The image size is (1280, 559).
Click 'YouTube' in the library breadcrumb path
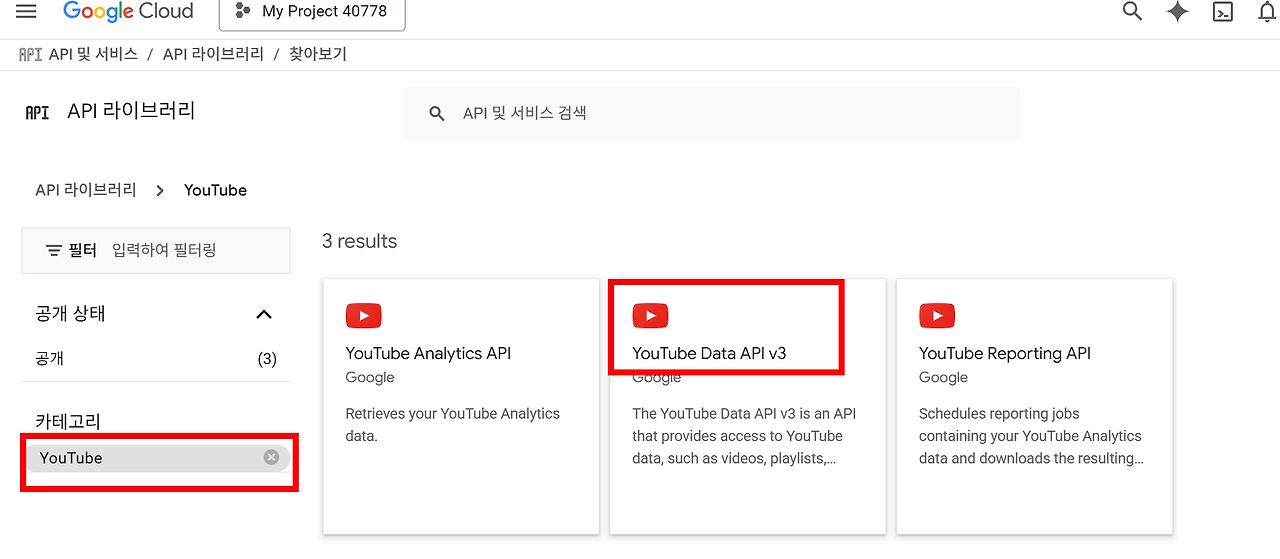click(x=215, y=190)
